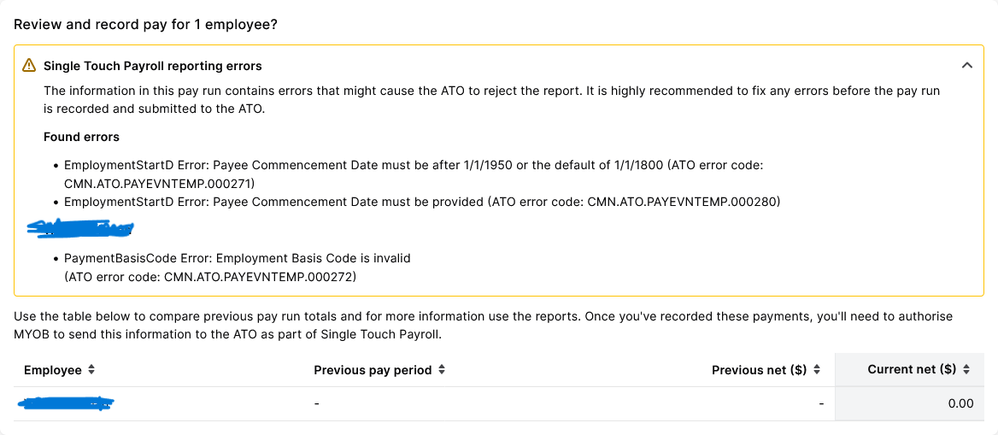Image resolution: width=998 pixels, height=435 pixels.
Task: Click the warning triangle icon
Action: [x=29, y=66]
